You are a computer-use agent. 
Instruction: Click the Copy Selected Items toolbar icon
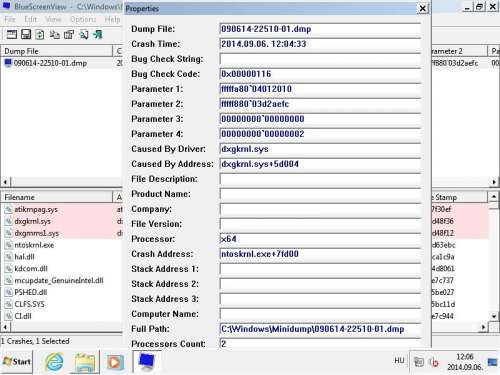54,35
